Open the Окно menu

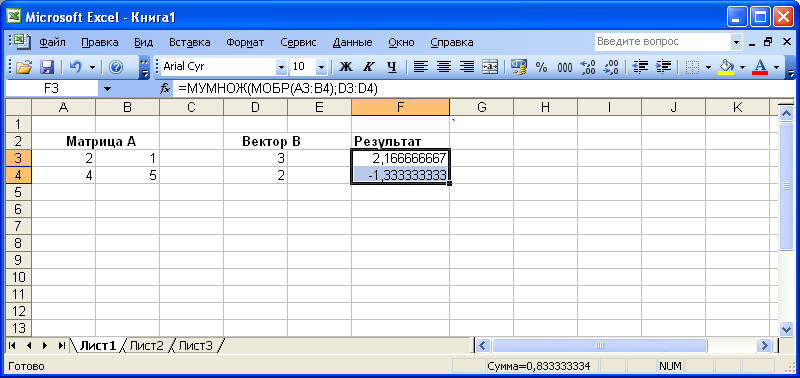tap(401, 42)
